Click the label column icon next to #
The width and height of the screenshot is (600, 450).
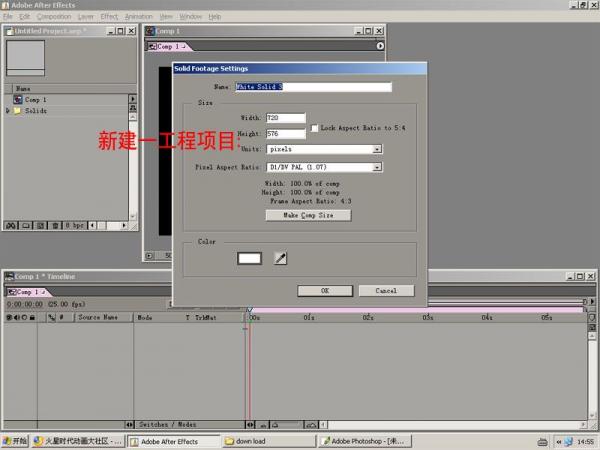(52, 317)
